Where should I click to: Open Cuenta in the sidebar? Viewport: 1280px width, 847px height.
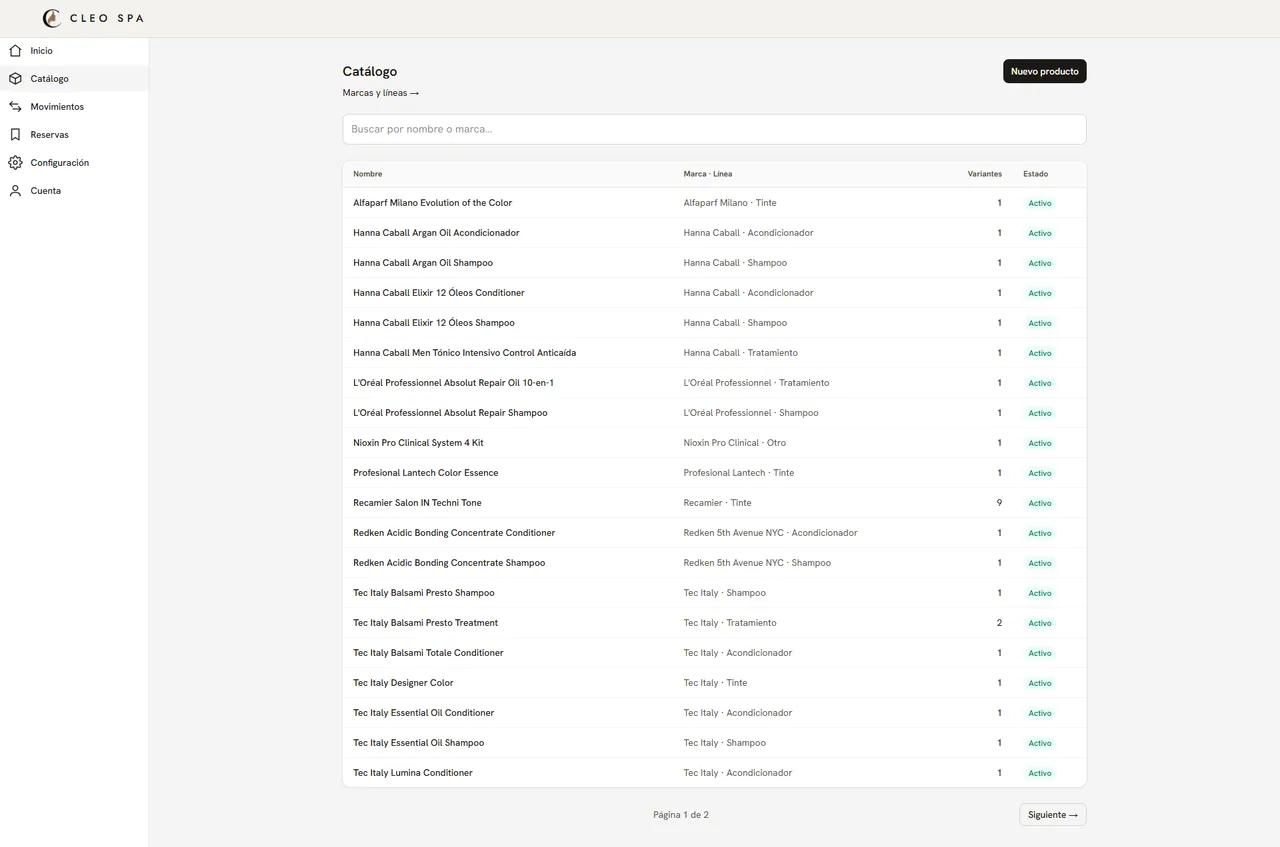pos(74,191)
